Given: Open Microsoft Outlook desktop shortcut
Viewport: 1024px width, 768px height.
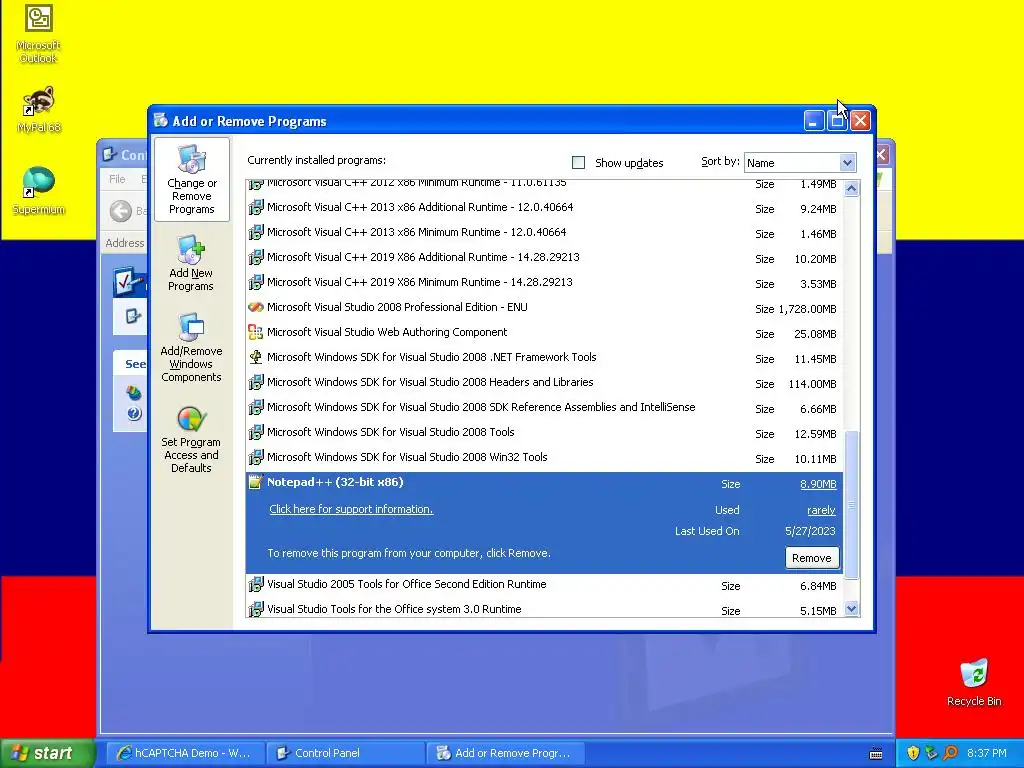Looking at the screenshot, I should click(x=39, y=34).
